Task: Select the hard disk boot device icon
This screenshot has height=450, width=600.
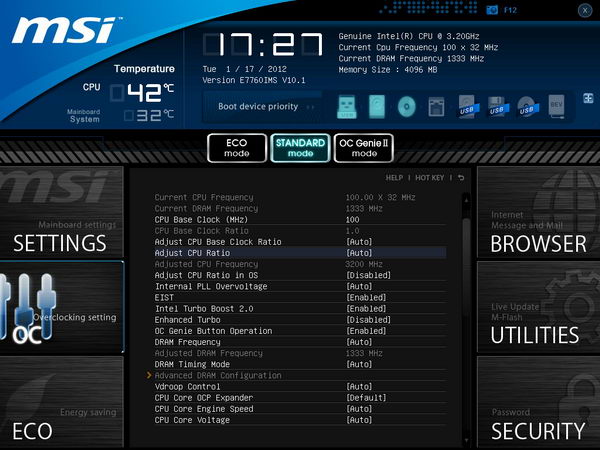Action: [377, 106]
